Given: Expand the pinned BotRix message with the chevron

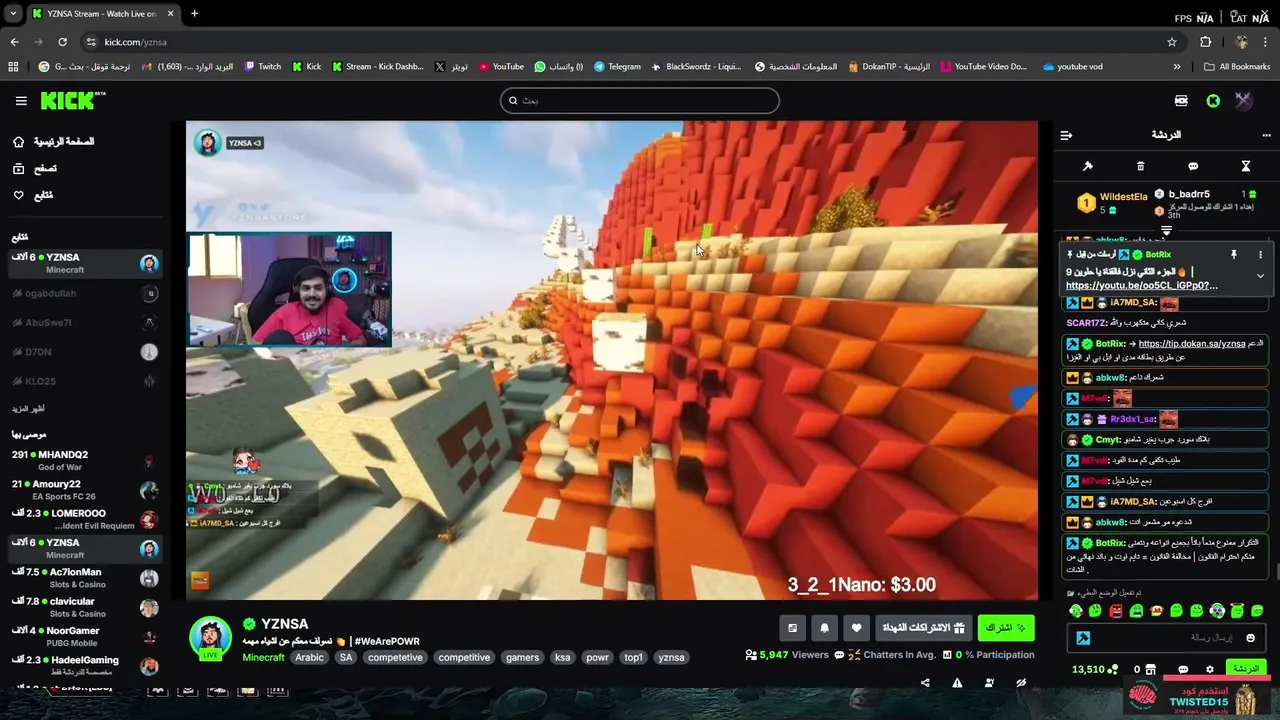Looking at the screenshot, I should pos(1260,275).
